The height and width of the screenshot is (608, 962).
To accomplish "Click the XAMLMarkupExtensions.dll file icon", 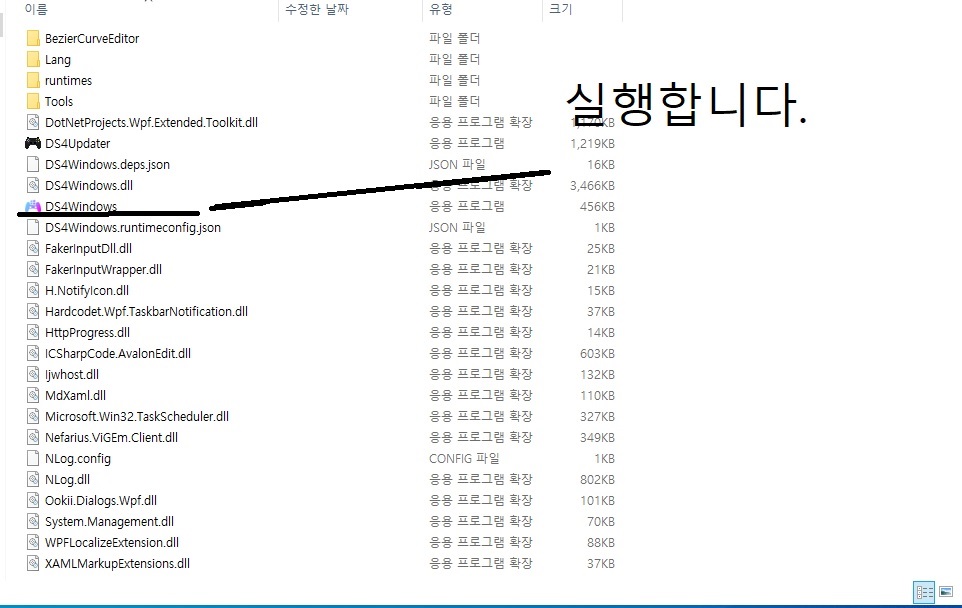I will (x=33, y=563).
